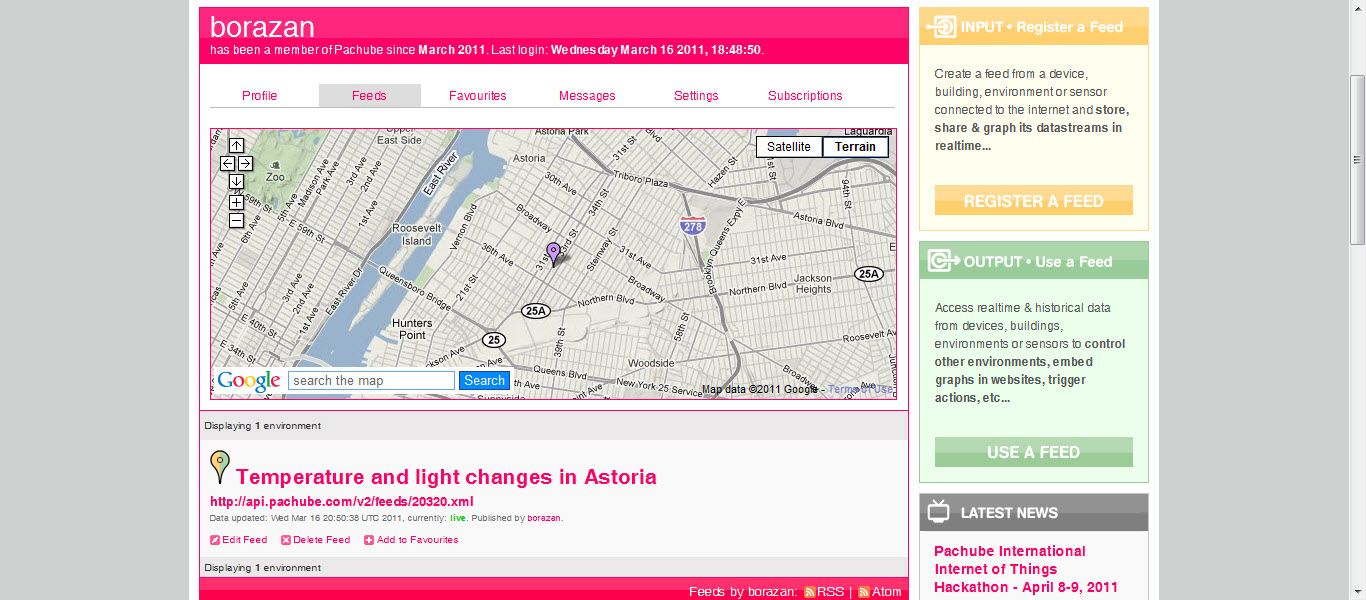
Task: Go to the Subscriptions tab
Action: click(805, 96)
